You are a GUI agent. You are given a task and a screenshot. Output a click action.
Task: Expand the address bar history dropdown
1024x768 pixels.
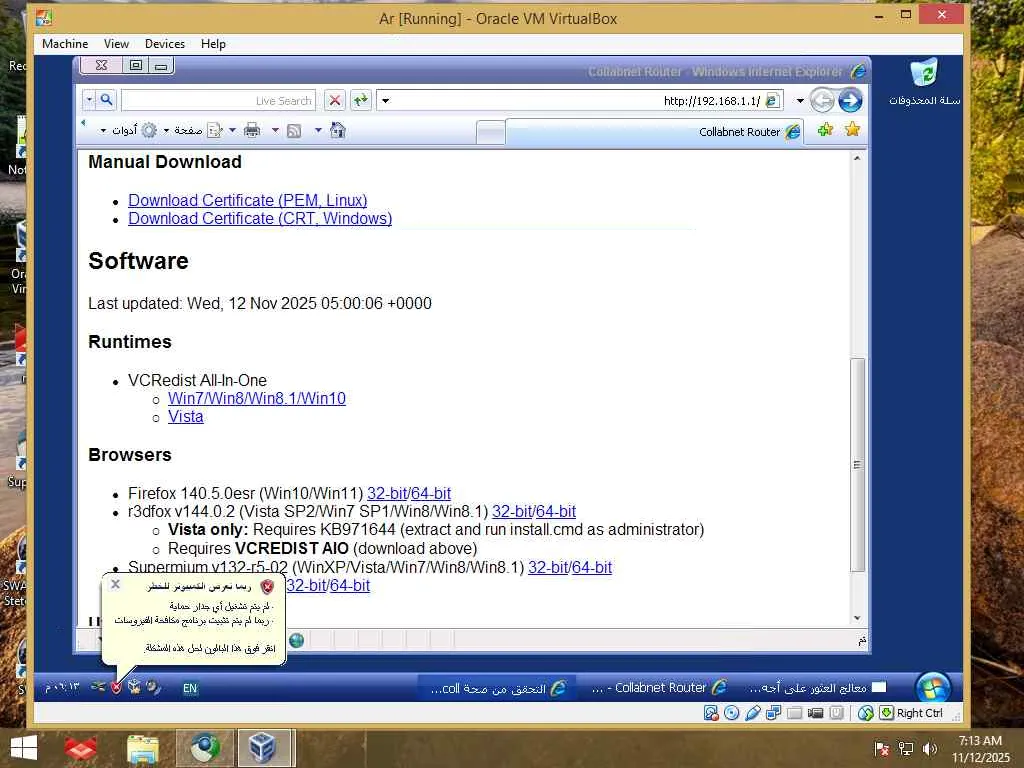pyautogui.click(x=386, y=101)
